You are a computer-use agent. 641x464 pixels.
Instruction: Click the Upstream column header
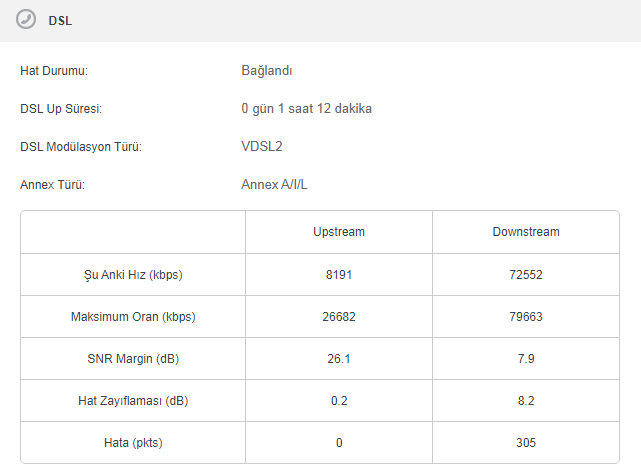[x=339, y=232]
